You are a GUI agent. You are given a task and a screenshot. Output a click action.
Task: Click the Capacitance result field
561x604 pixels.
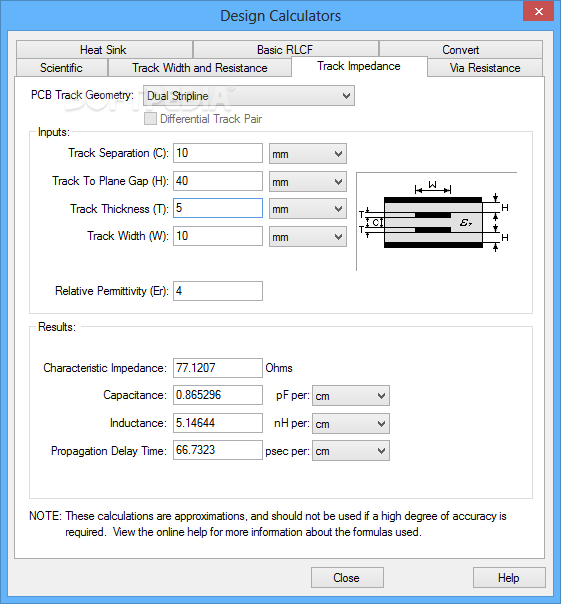218,395
